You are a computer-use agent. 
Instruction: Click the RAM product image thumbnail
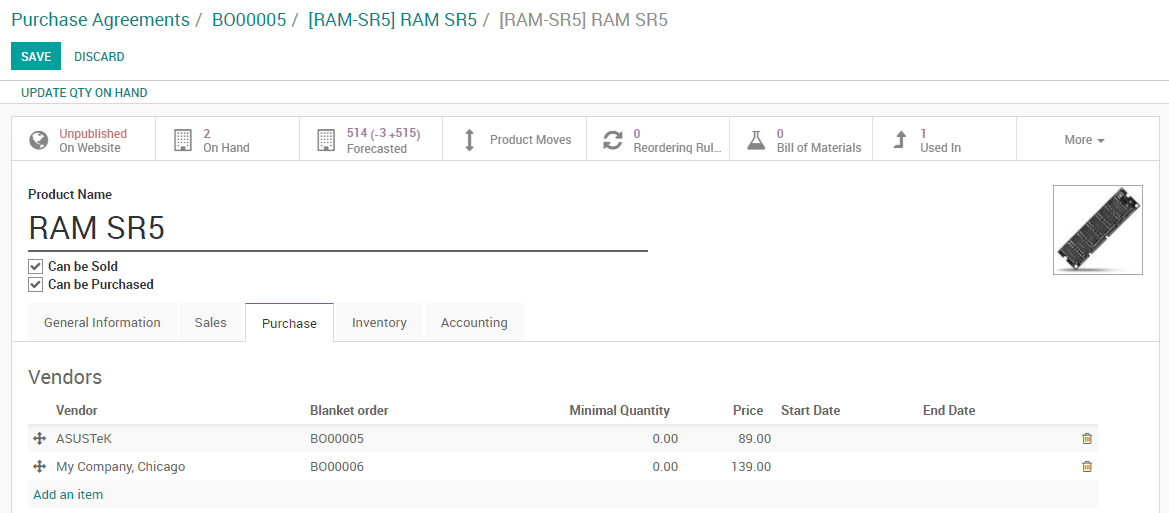[1097, 230]
